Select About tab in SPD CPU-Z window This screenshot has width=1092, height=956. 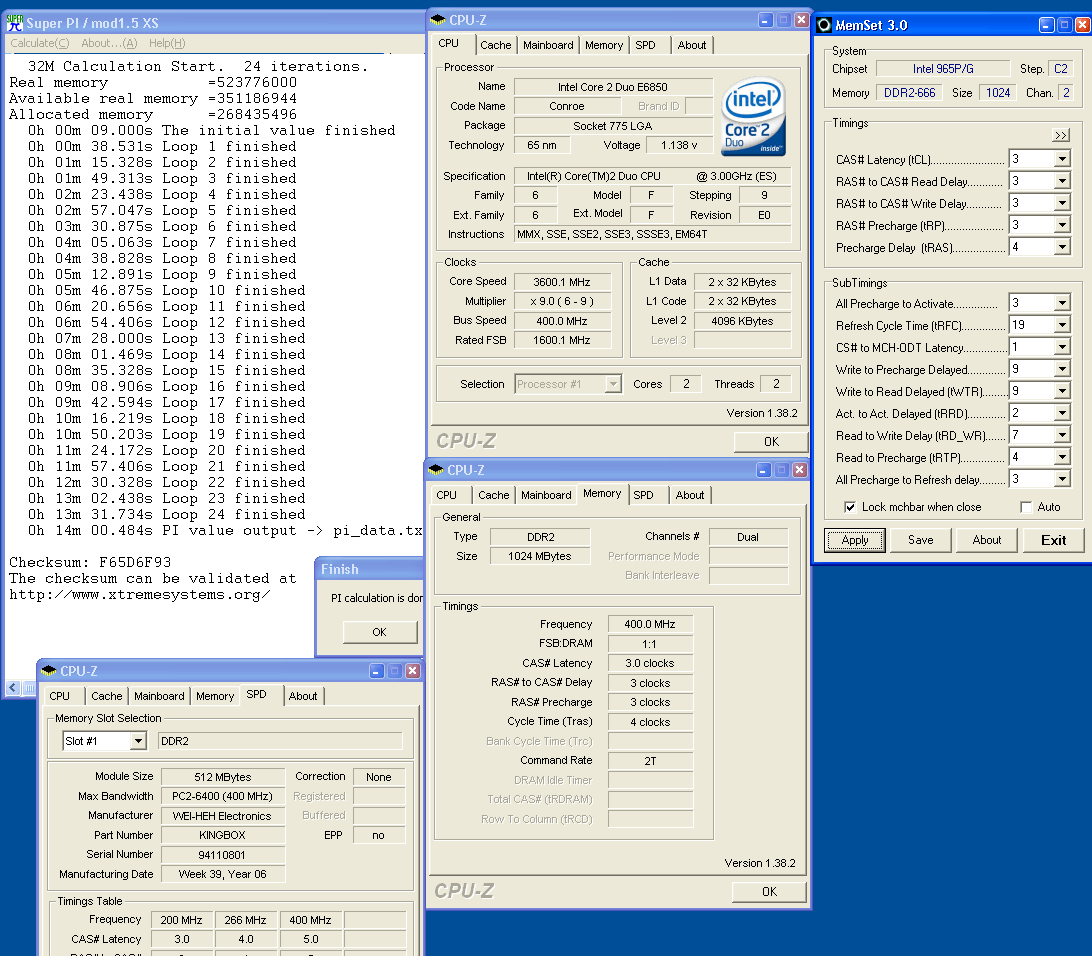coord(303,696)
